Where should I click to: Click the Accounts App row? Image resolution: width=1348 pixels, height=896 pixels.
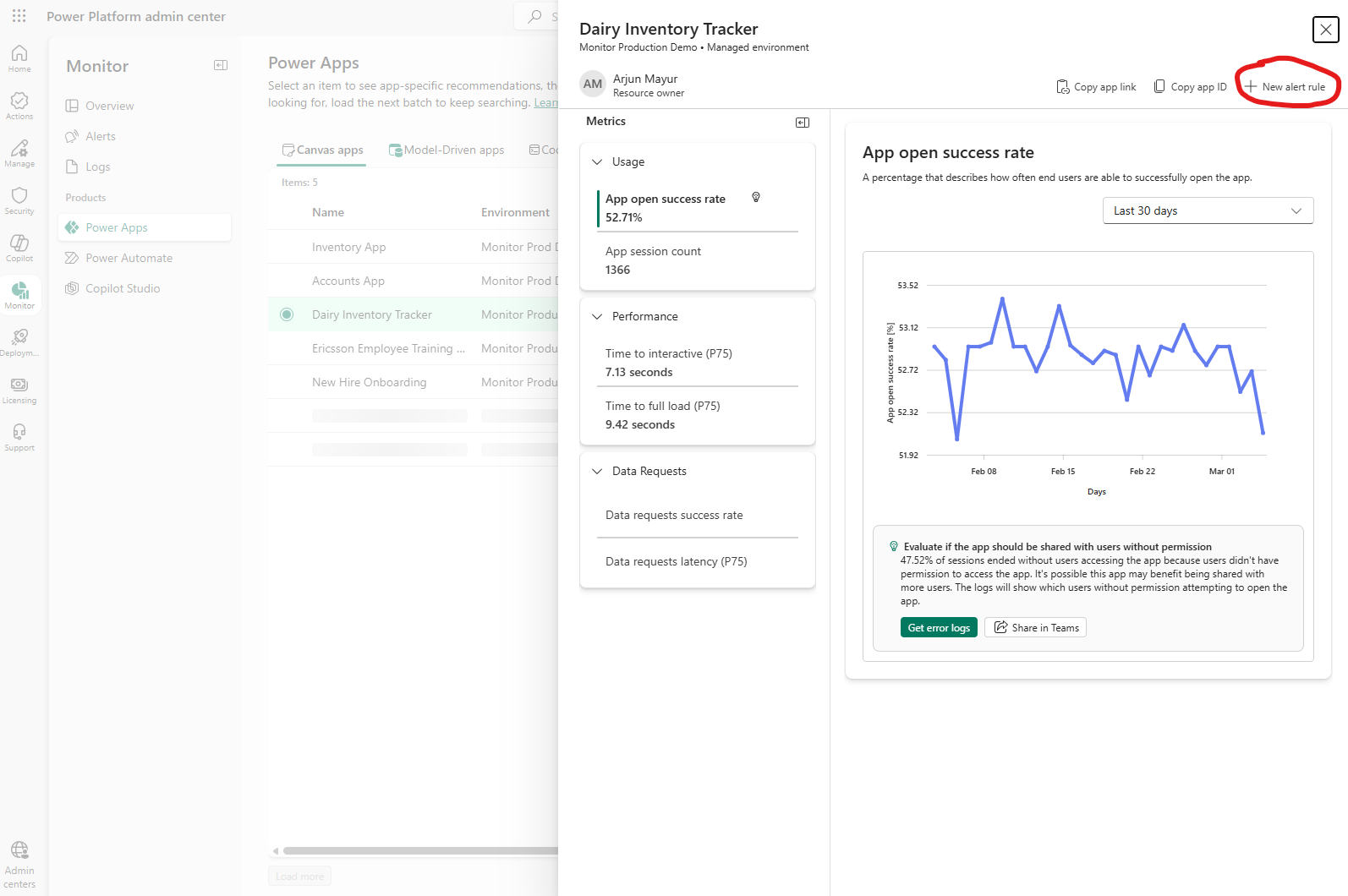413,281
